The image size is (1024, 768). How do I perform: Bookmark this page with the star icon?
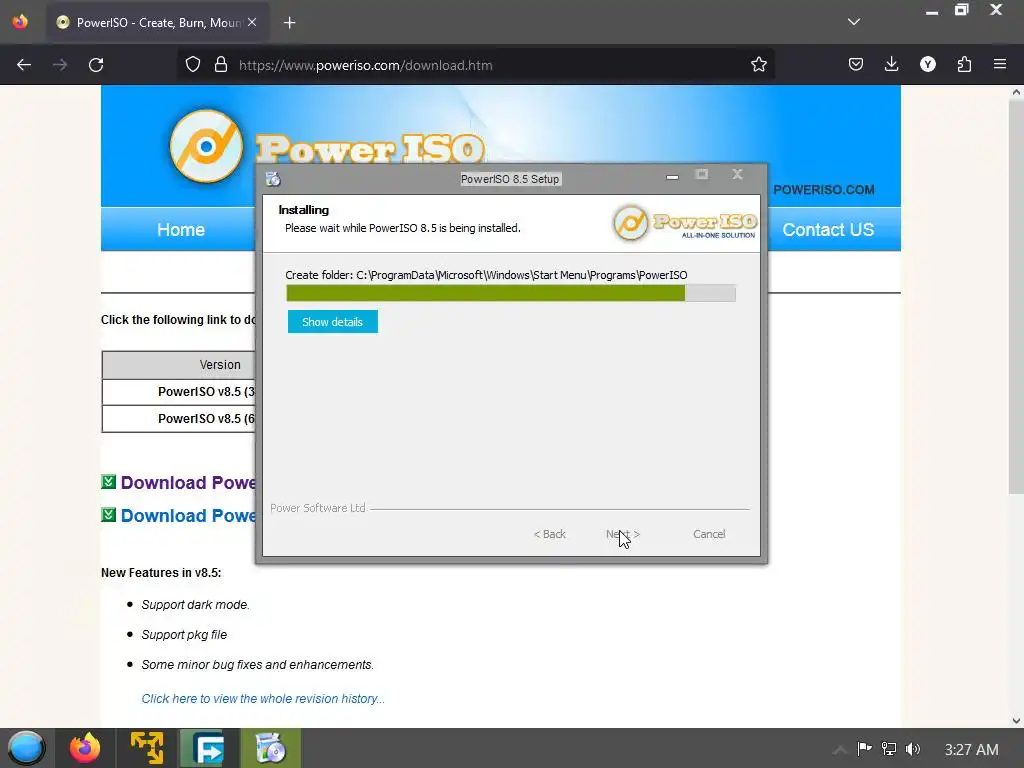point(758,65)
